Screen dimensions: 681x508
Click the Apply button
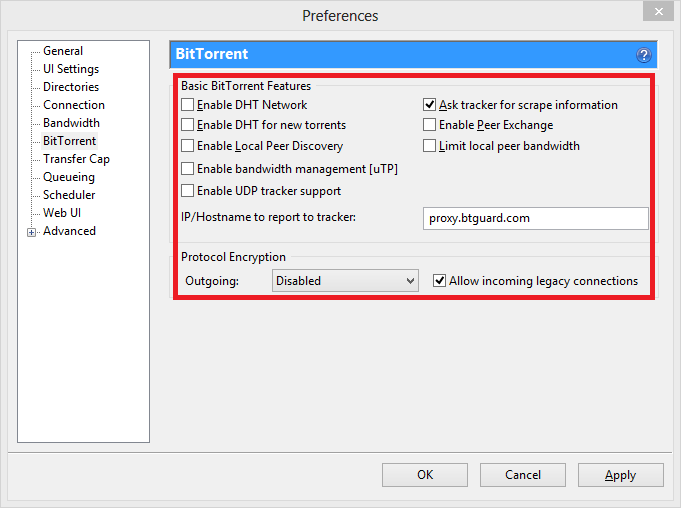click(620, 475)
